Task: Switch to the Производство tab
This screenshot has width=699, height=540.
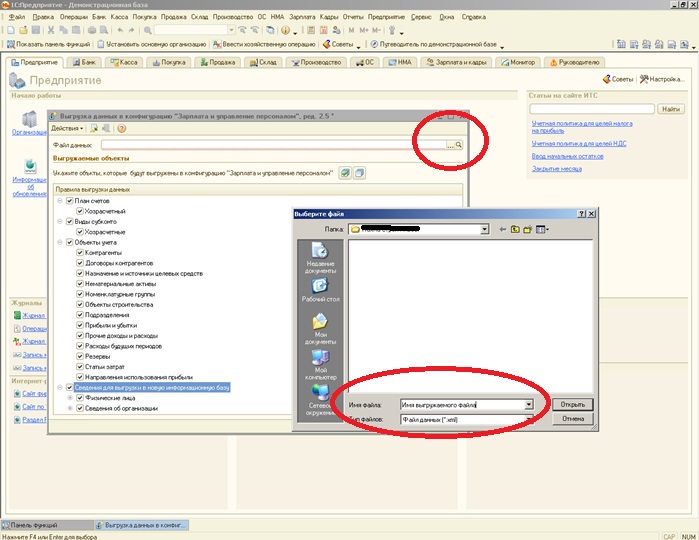Action: pos(317,62)
